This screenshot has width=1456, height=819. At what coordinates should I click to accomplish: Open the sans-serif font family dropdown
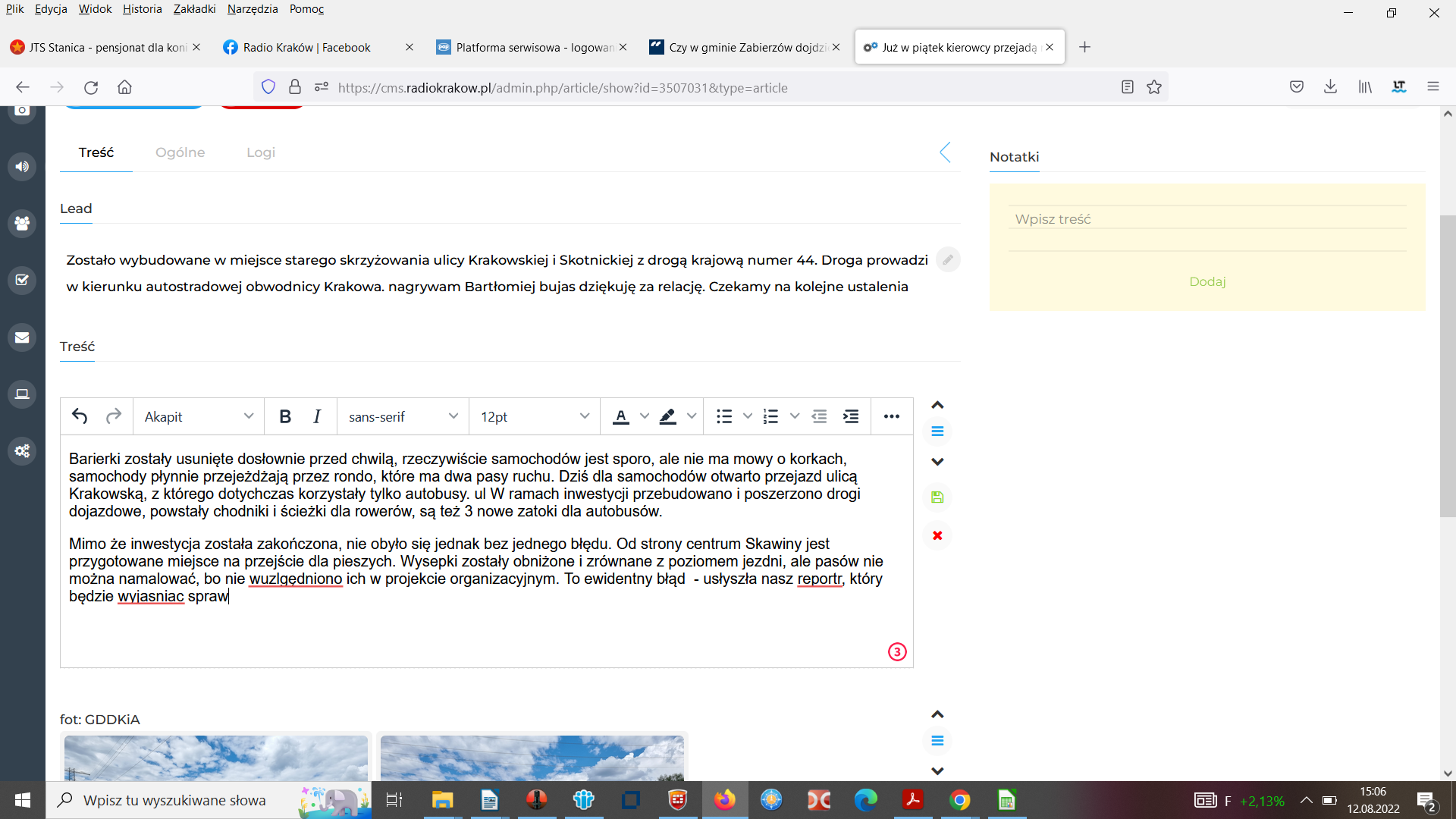[403, 416]
